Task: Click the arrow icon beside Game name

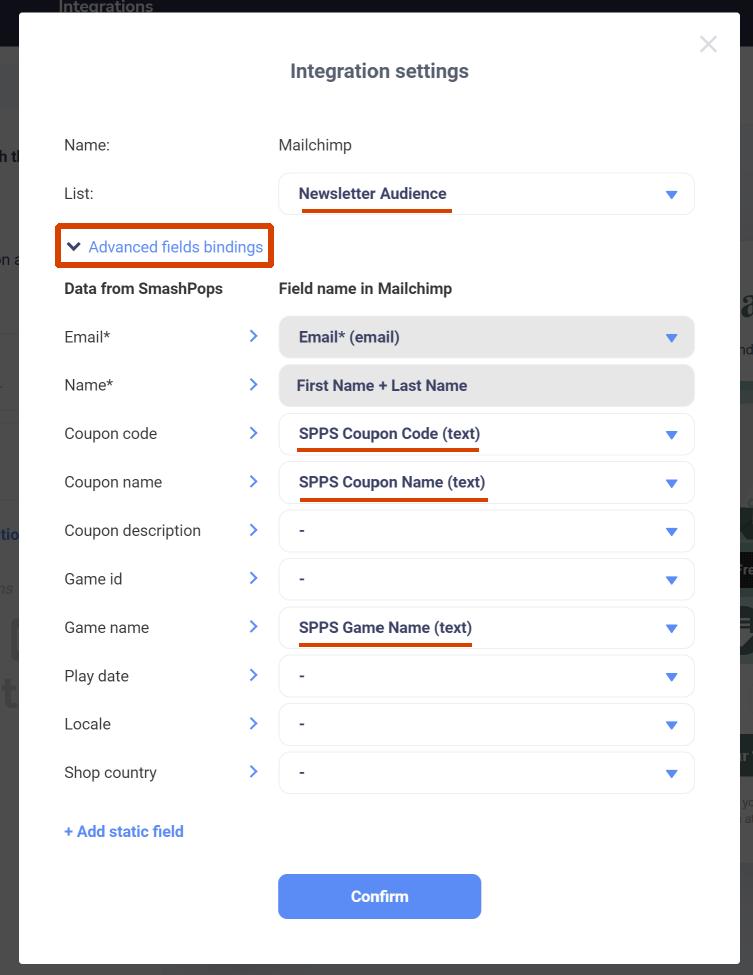Action: (x=253, y=627)
